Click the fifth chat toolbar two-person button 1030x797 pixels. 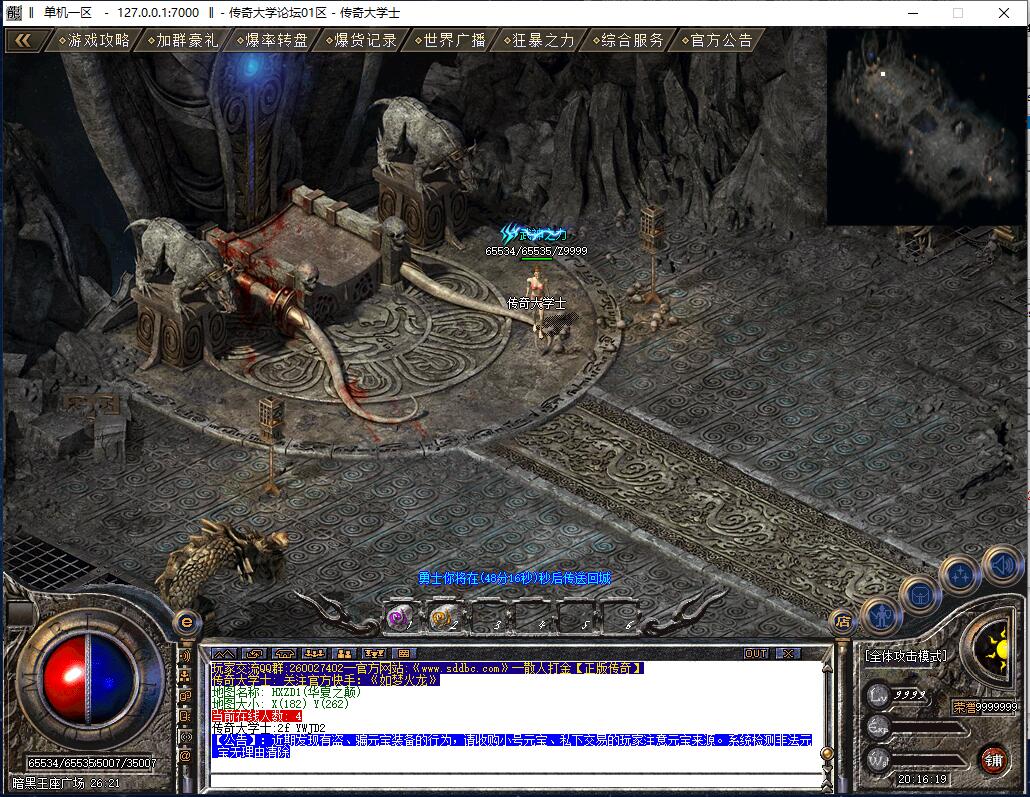tap(344, 654)
